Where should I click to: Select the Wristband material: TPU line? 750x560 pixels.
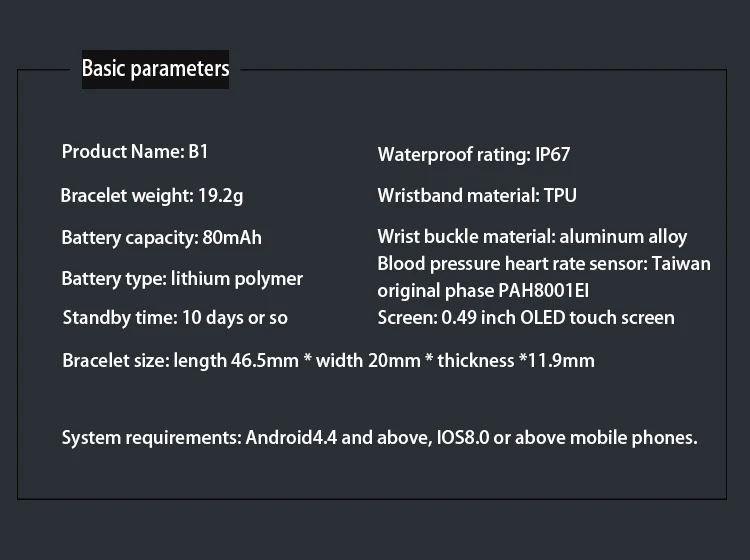tap(477, 195)
